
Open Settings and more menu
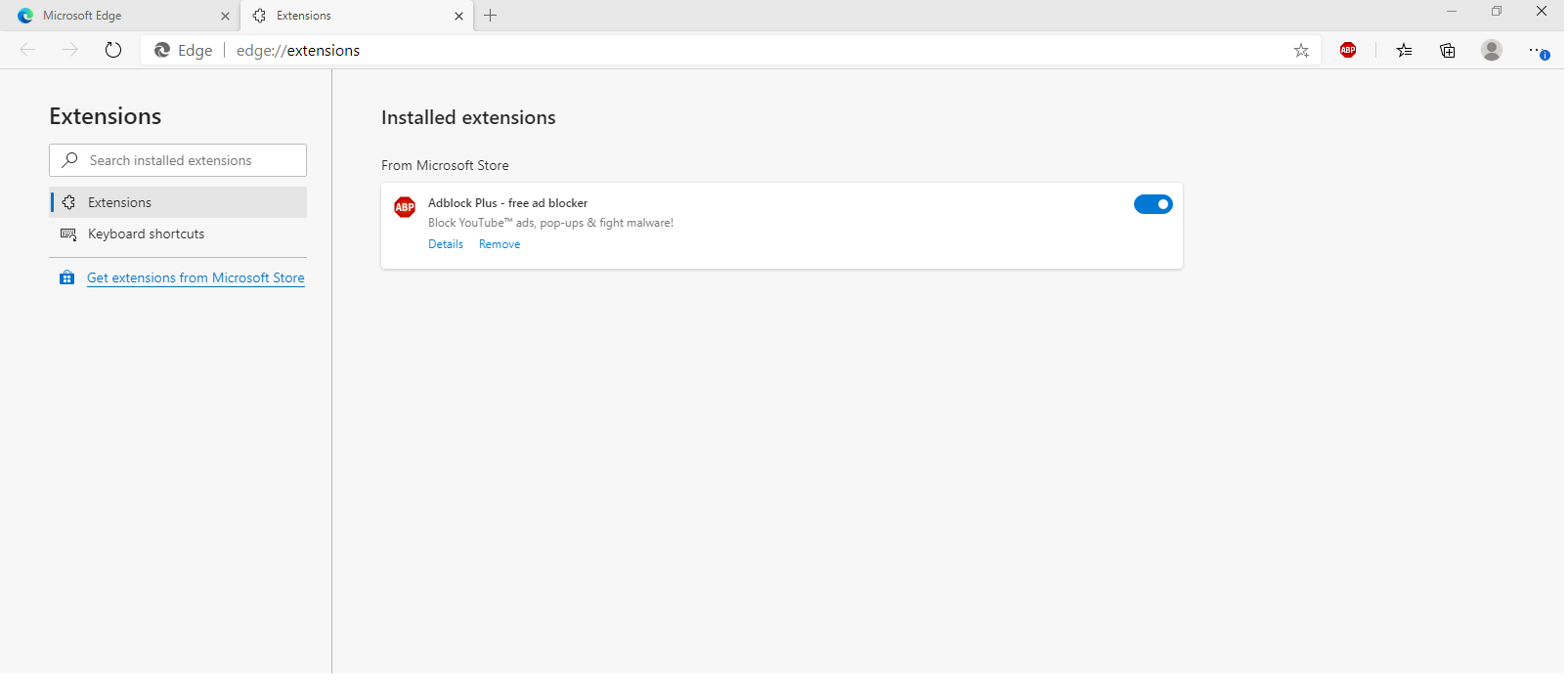tap(1536, 50)
